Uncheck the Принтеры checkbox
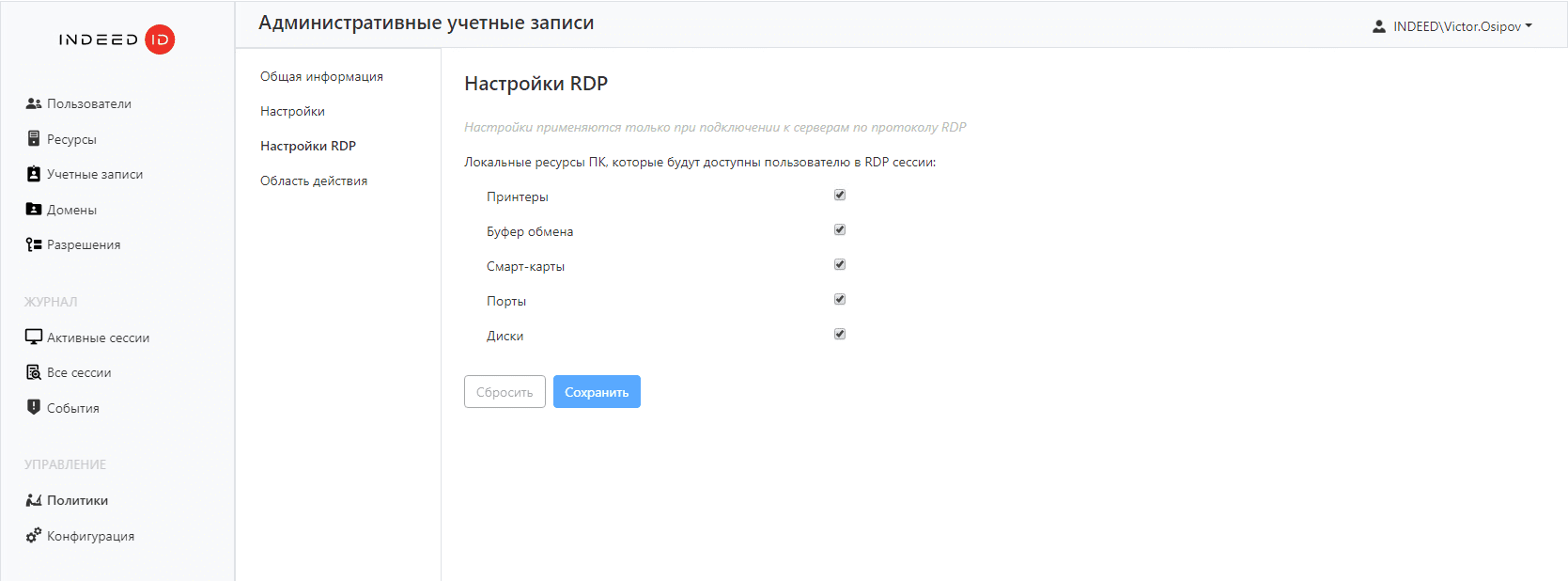The image size is (1568, 581). click(x=840, y=196)
